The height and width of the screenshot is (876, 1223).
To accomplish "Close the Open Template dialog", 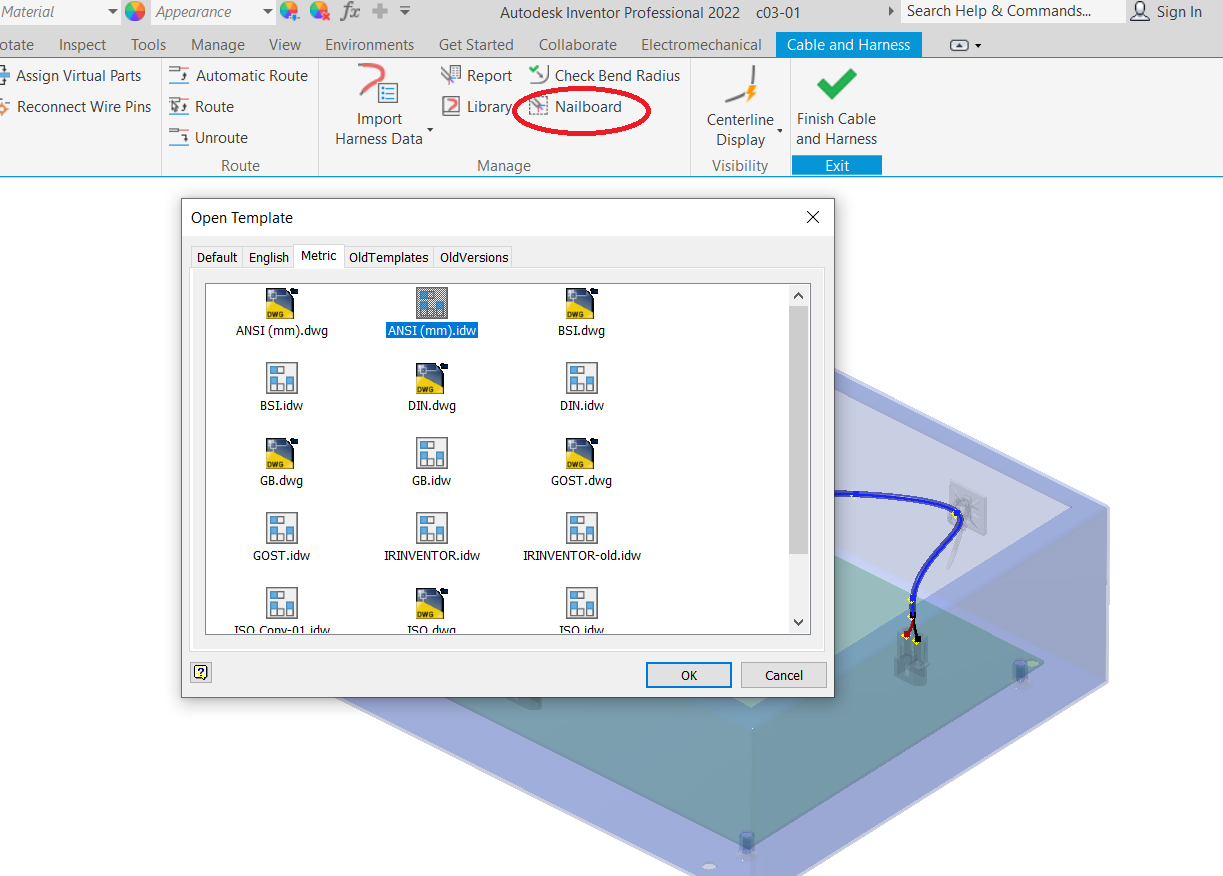I will tap(813, 217).
